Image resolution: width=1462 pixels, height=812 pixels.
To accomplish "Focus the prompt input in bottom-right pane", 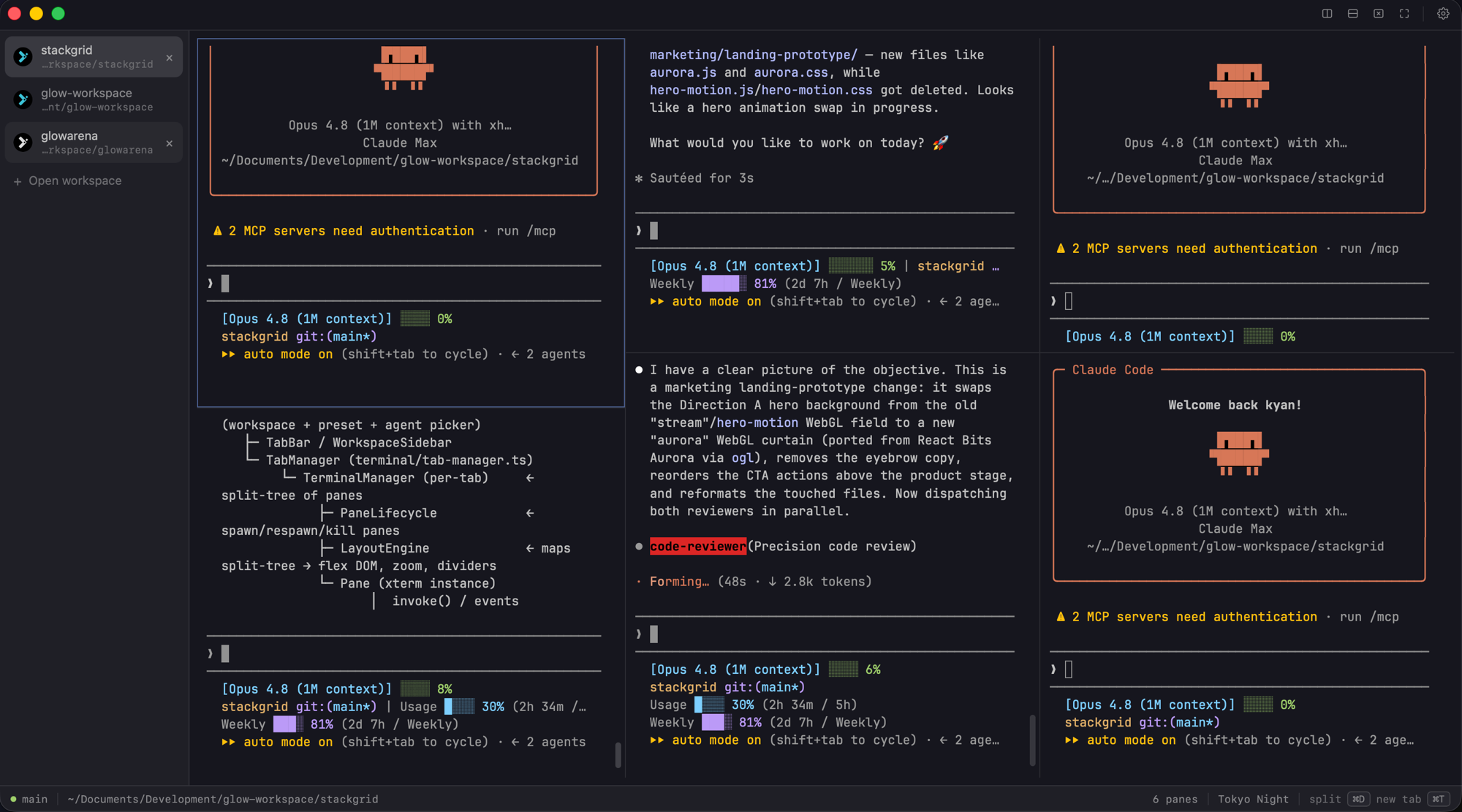I will click(x=1239, y=669).
